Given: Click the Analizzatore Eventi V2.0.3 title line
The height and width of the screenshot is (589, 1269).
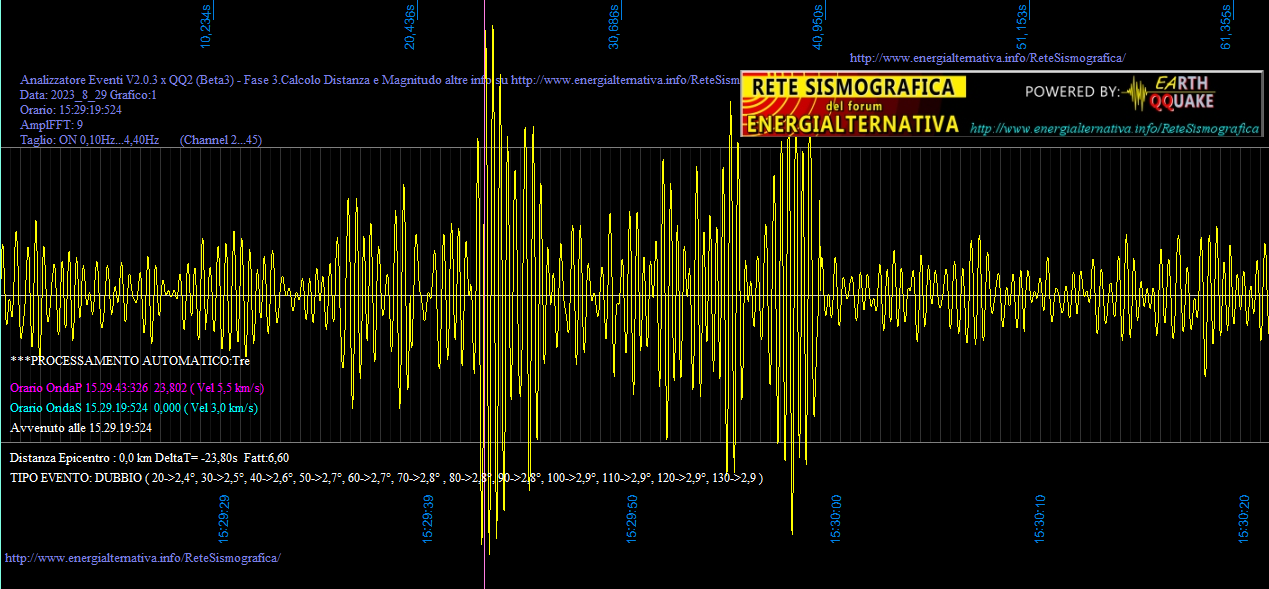Looking at the screenshot, I should tap(380, 80).
